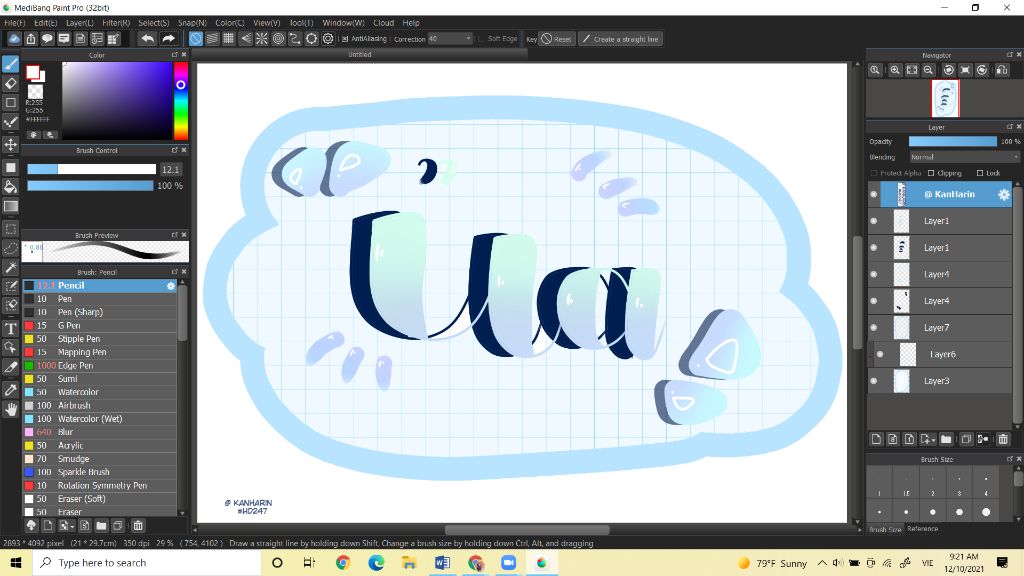This screenshot has width=1024, height=576.
Task: Toggle the AntiAliasing checkbox
Action: point(345,39)
